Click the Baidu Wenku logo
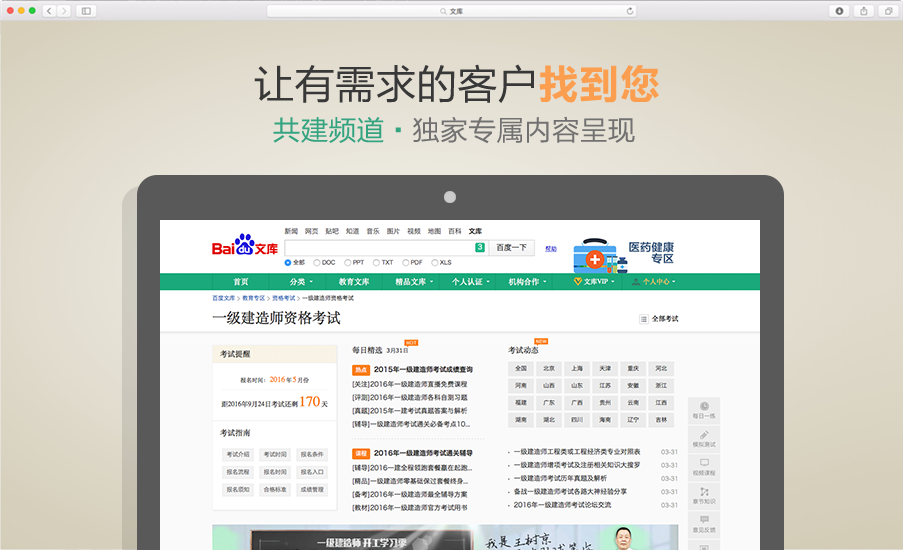This screenshot has width=903, height=550. (244, 246)
